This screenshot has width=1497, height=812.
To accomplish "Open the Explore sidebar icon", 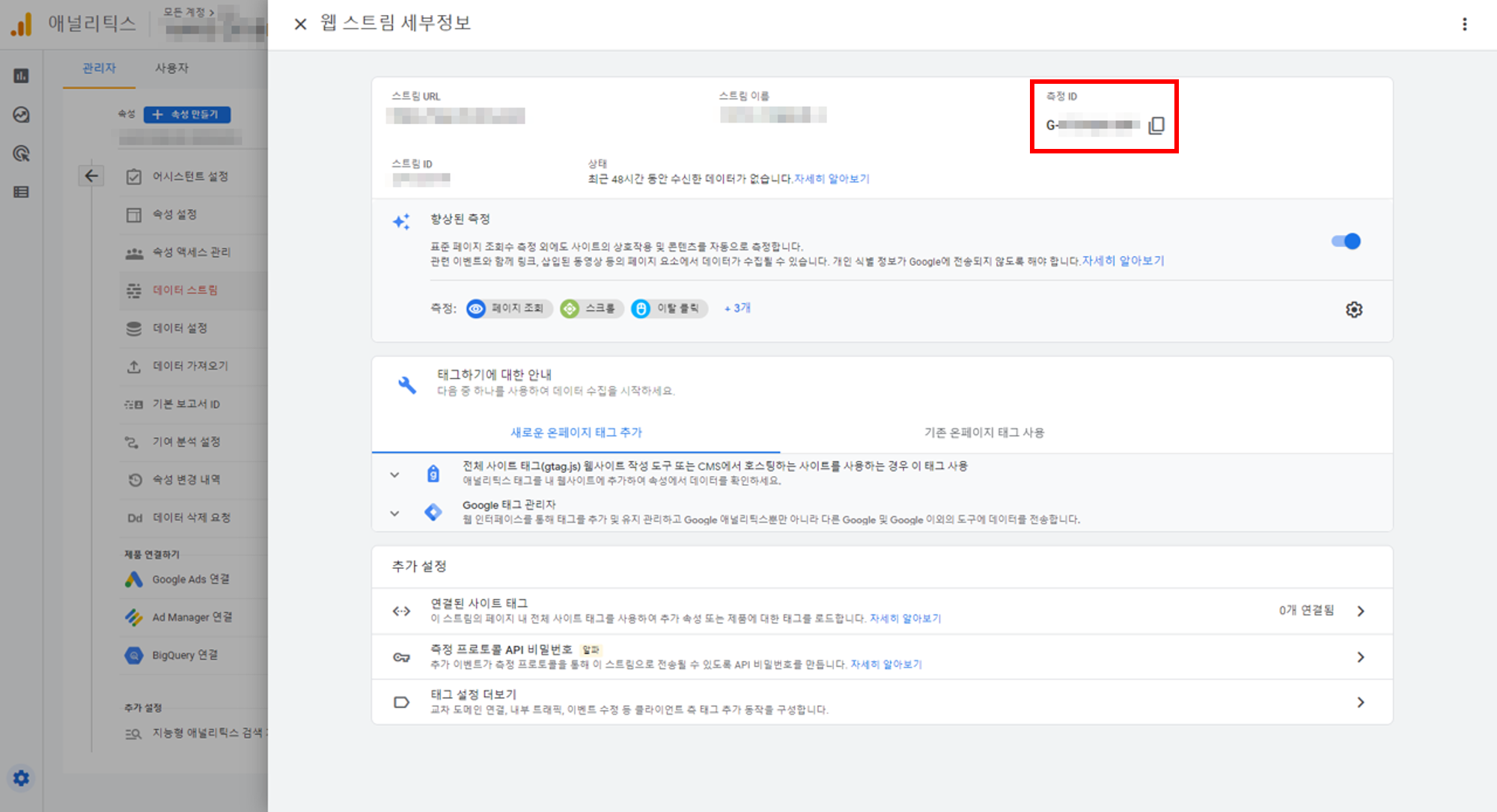I will (21, 115).
